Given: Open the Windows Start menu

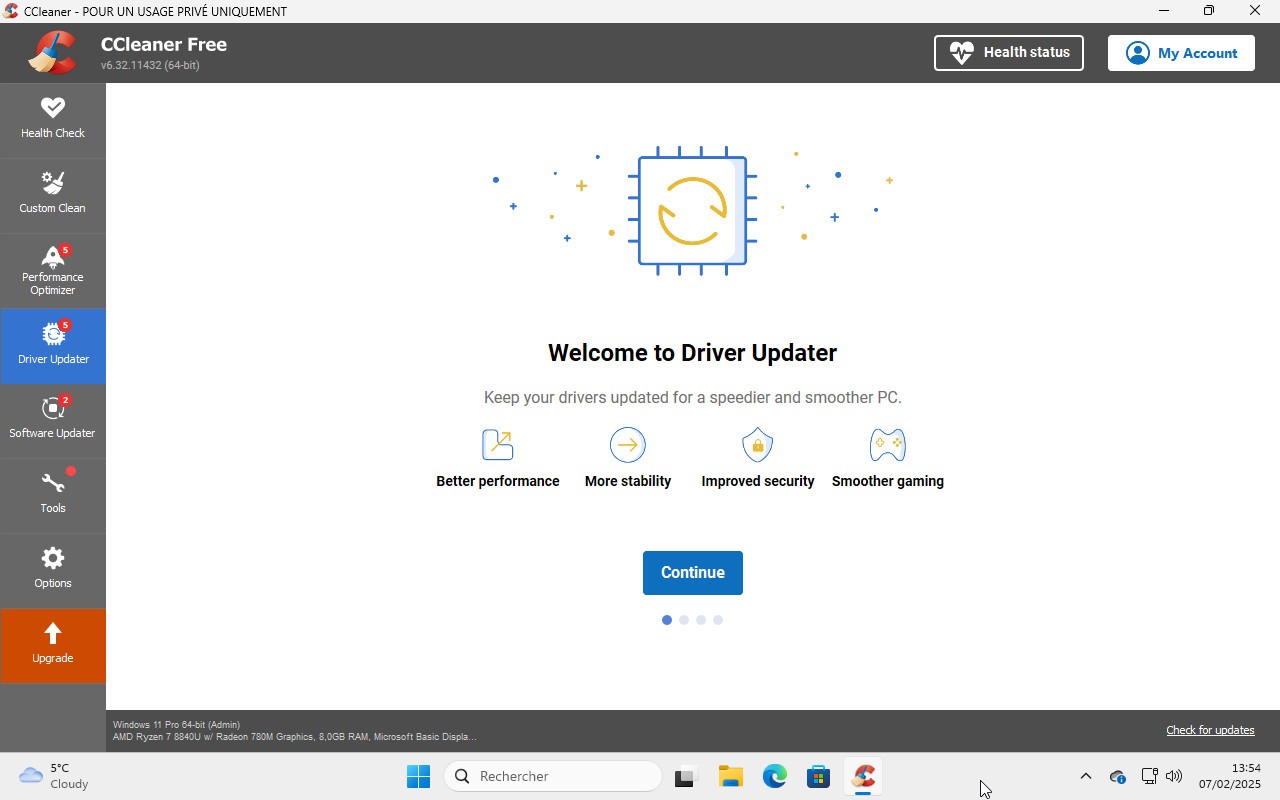Looking at the screenshot, I should click(418, 775).
